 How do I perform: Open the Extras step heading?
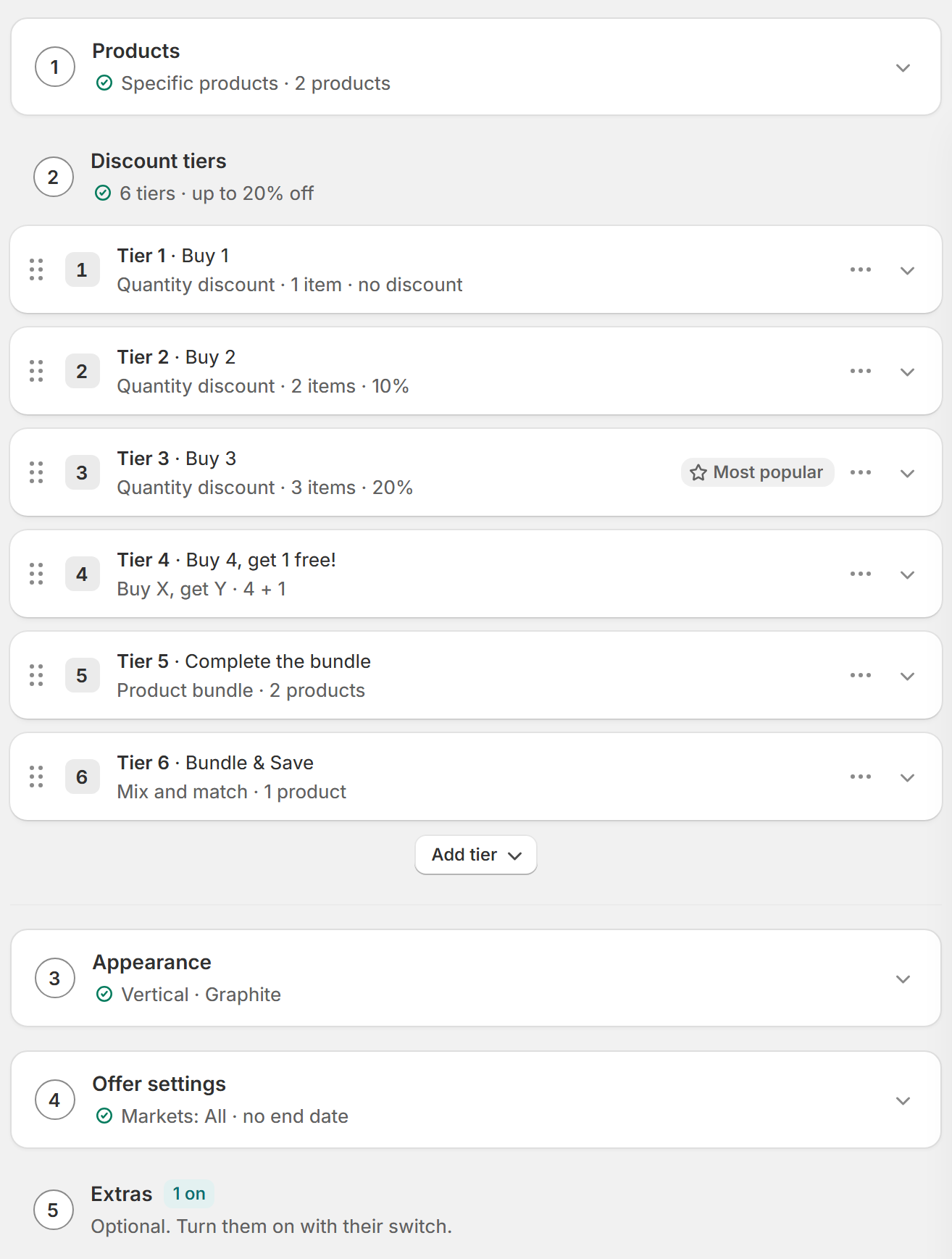(x=122, y=1194)
